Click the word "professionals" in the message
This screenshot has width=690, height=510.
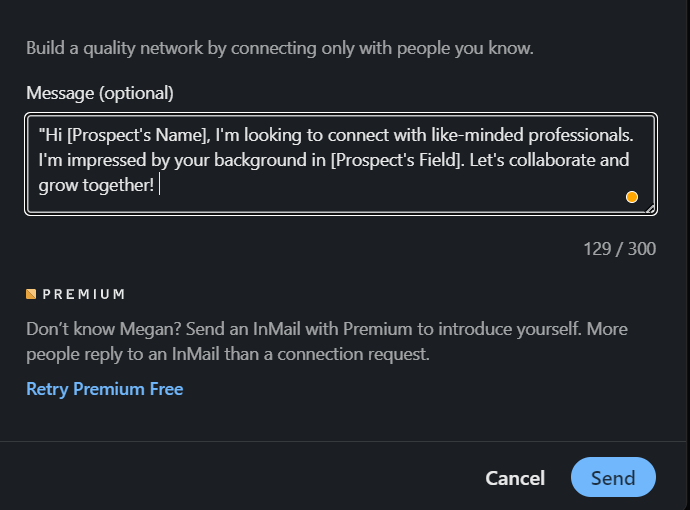[580, 135]
